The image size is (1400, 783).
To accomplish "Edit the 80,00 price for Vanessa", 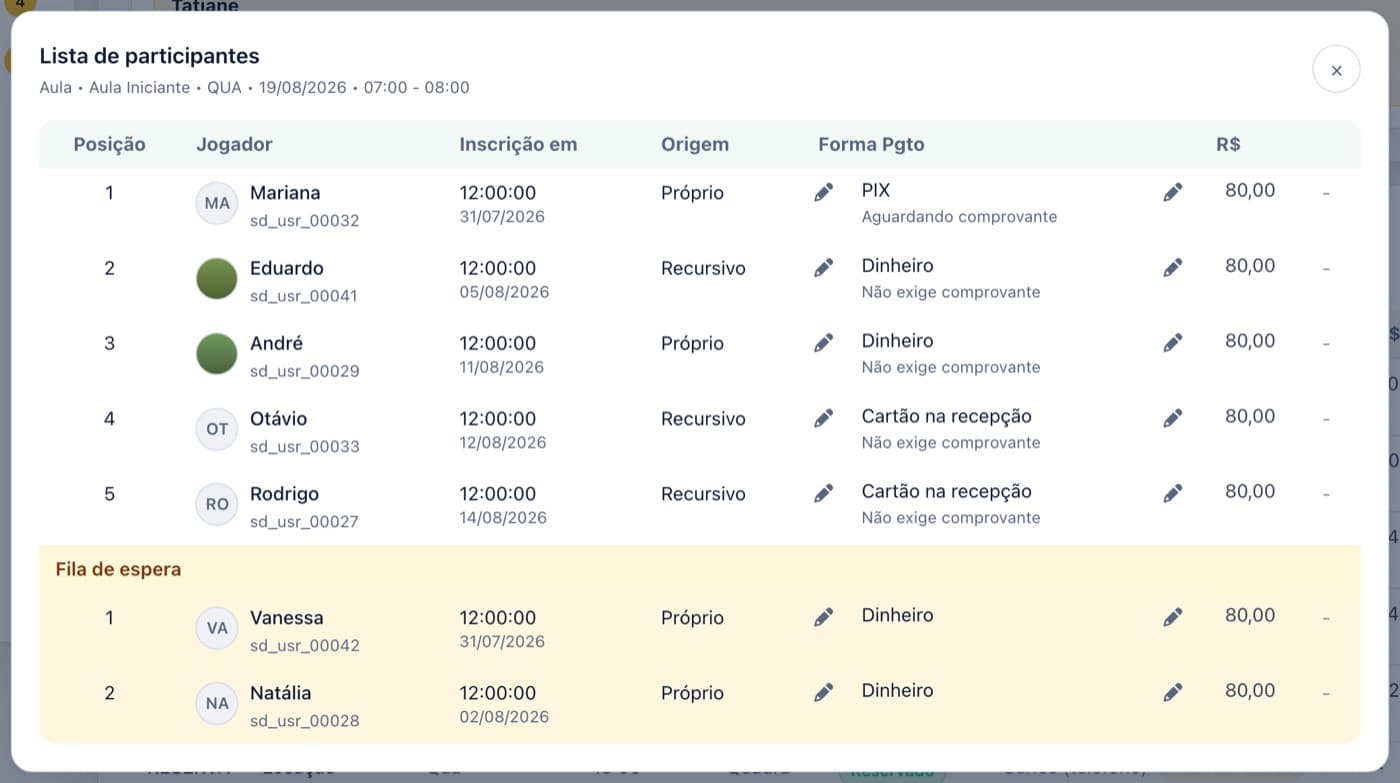I will [x=1173, y=617].
